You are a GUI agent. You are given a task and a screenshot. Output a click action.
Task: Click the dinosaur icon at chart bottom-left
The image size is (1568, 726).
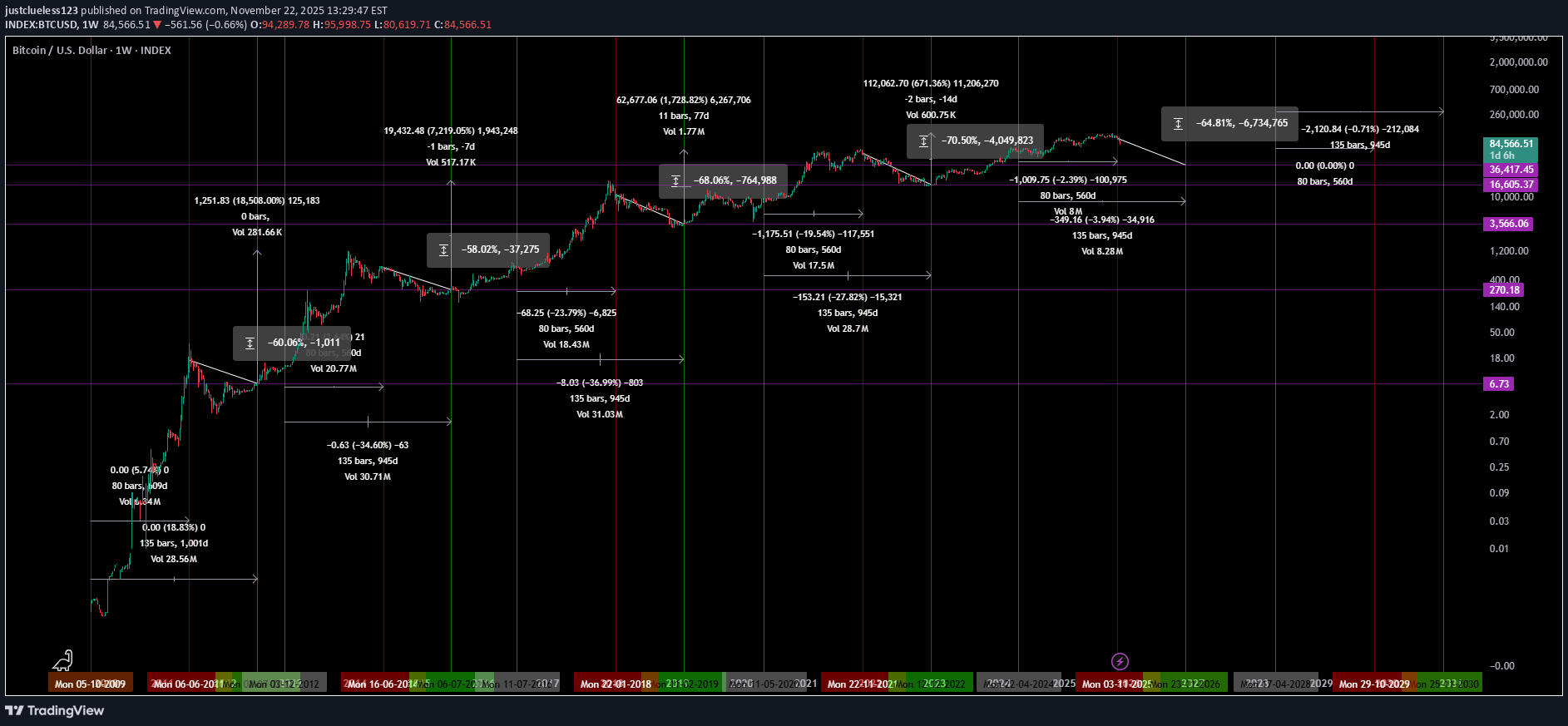click(63, 661)
